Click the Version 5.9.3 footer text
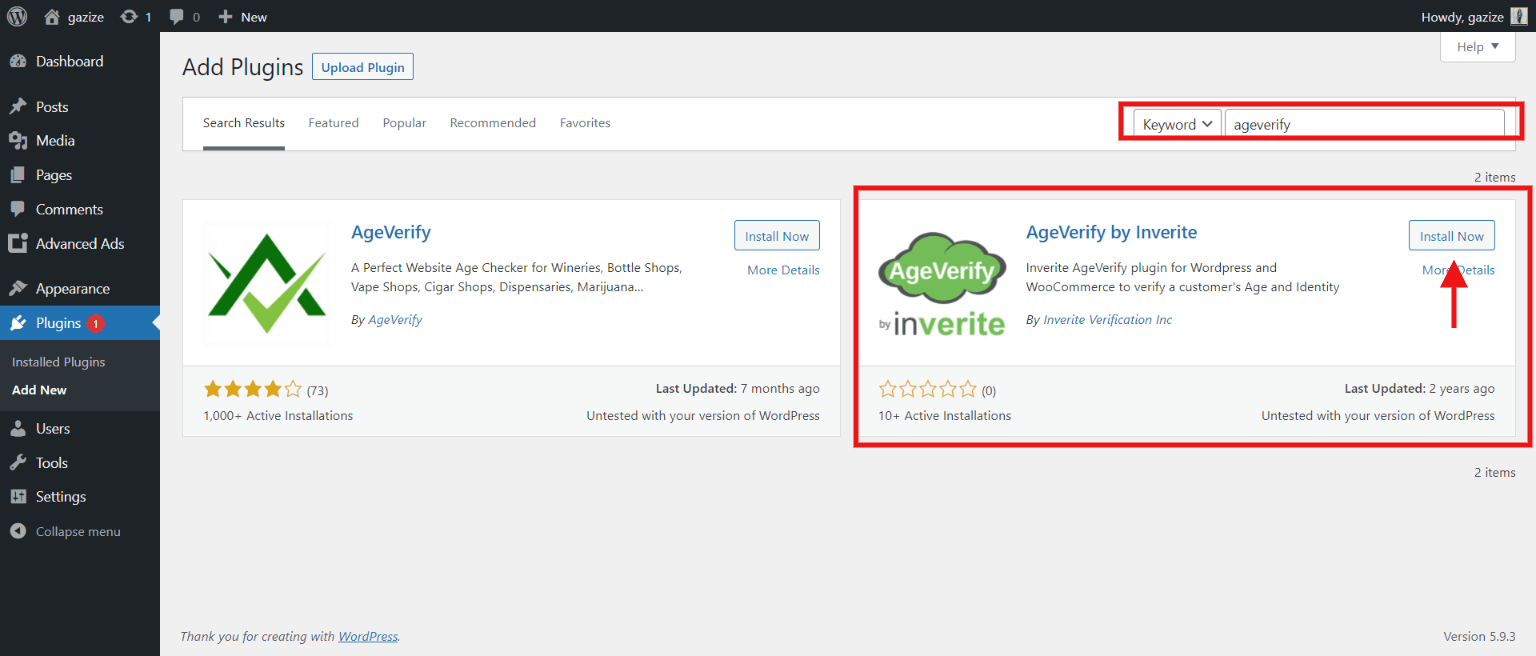 1479,636
